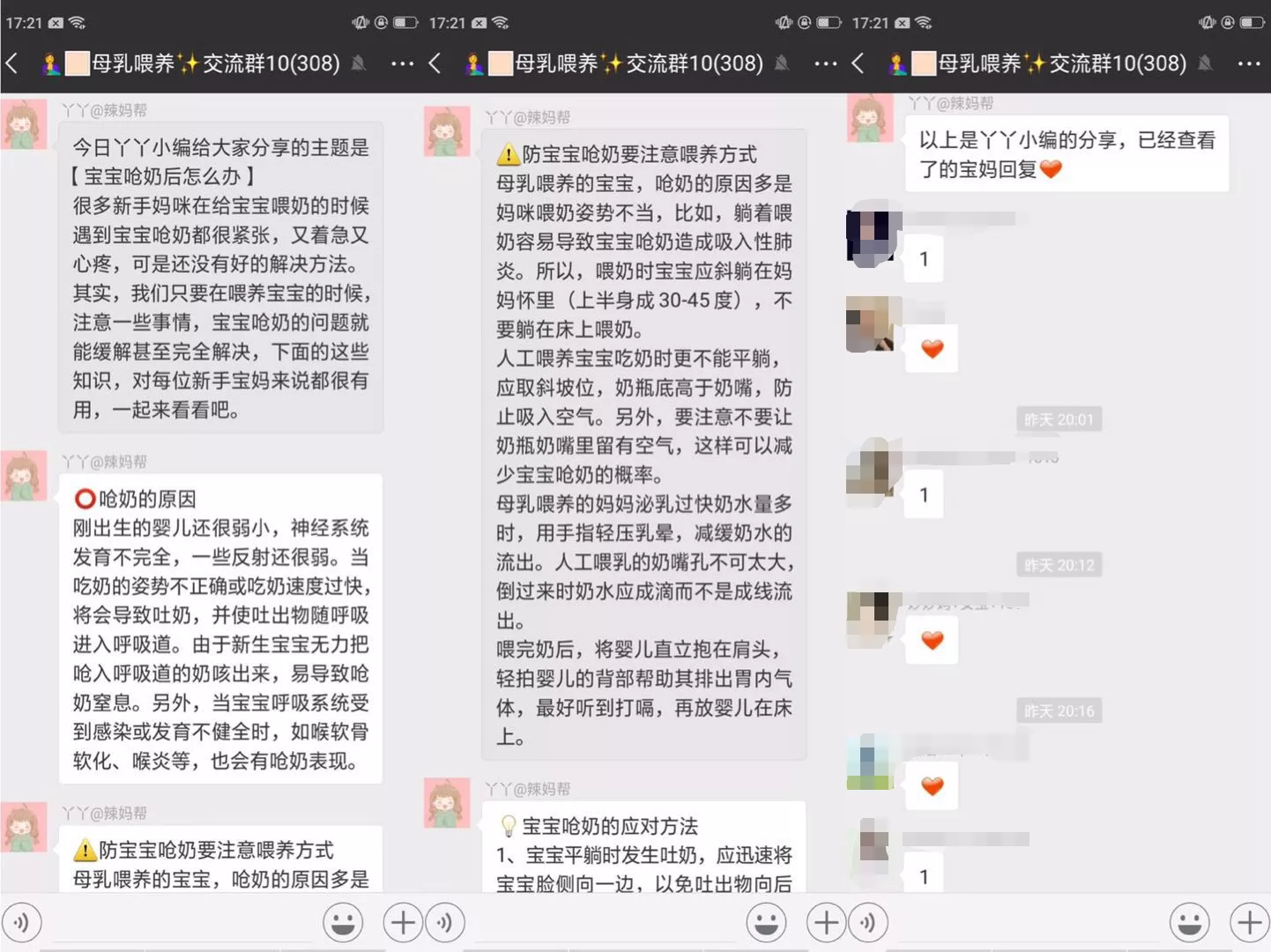Open emoji picker in left chat panel
The height and width of the screenshot is (952, 1271).
(343, 923)
